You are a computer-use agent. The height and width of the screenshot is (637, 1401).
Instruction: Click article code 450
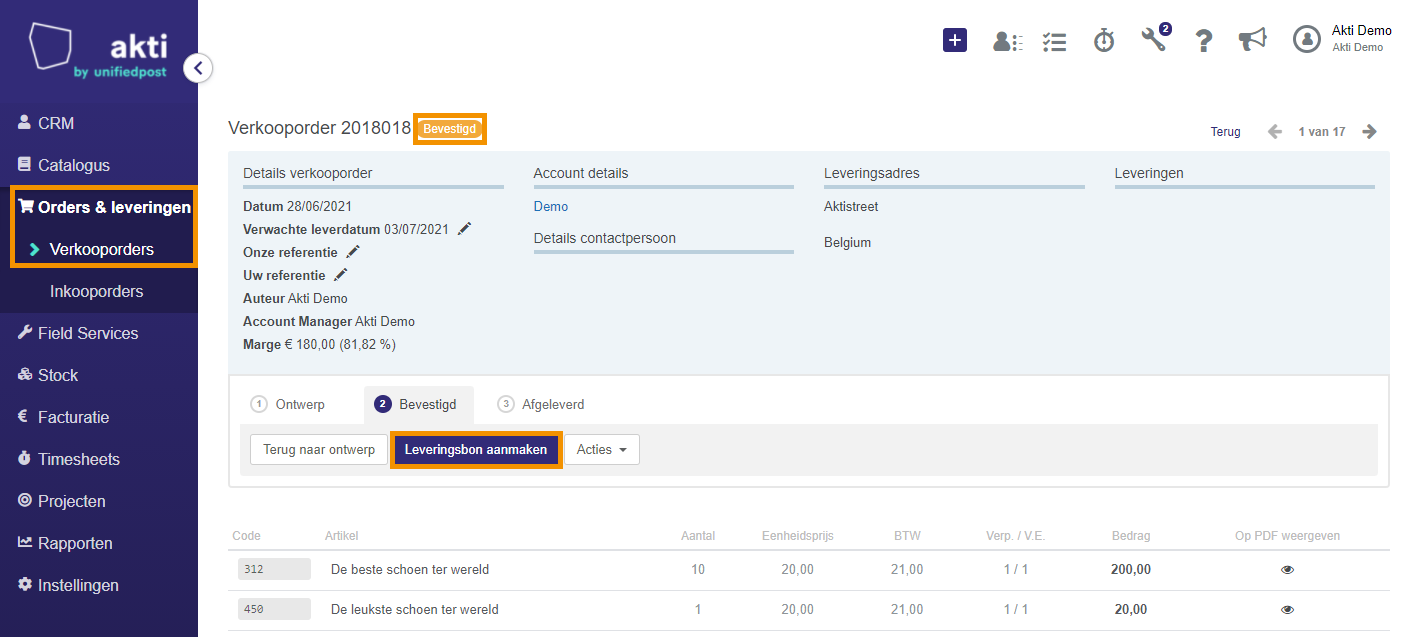pyautogui.click(x=274, y=609)
